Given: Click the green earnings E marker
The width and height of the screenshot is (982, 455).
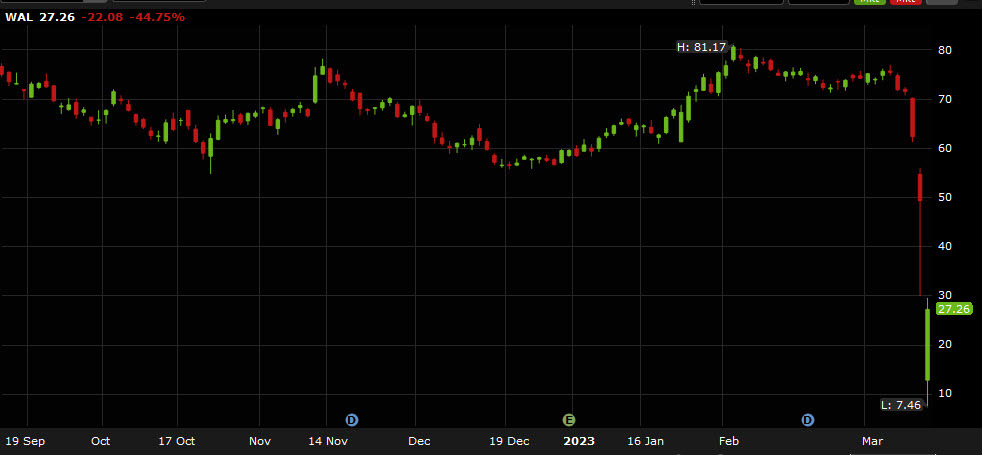Looking at the screenshot, I should tap(570, 420).
